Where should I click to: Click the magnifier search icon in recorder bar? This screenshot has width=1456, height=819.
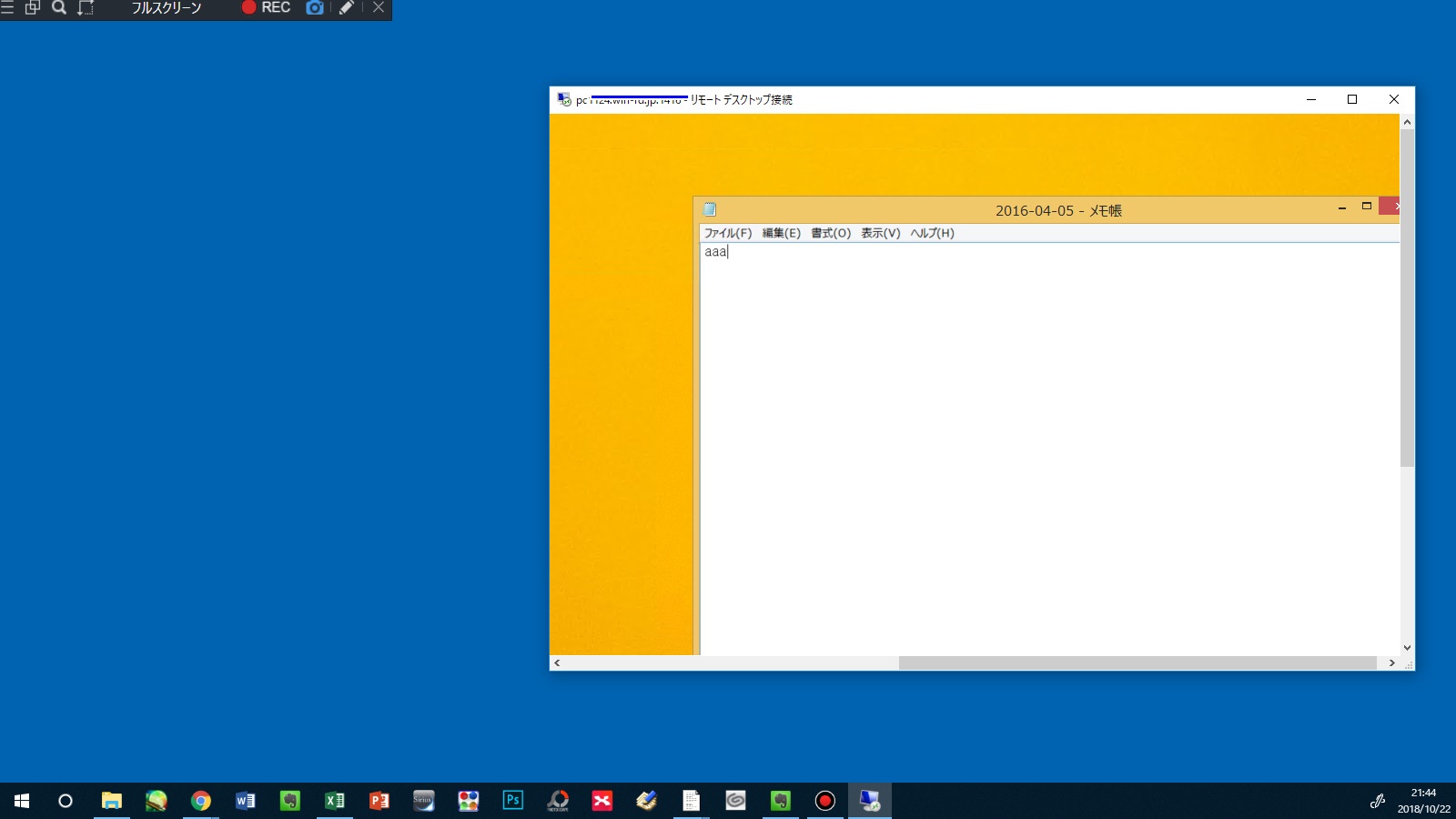pos(59,8)
